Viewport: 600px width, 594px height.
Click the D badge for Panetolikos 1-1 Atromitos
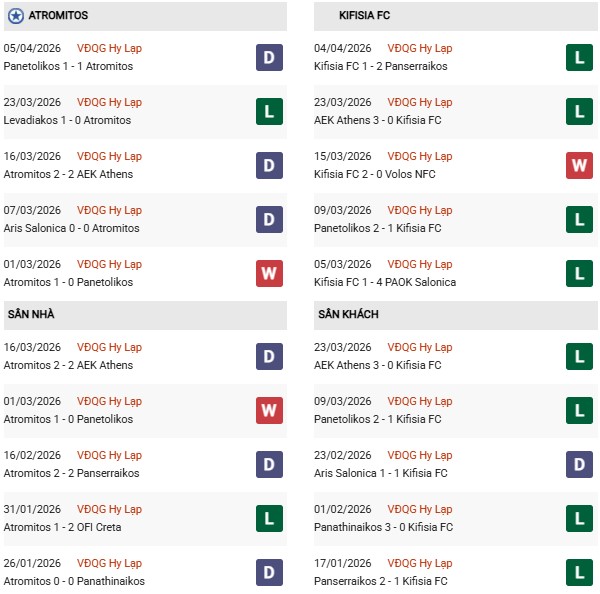(269, 57)
